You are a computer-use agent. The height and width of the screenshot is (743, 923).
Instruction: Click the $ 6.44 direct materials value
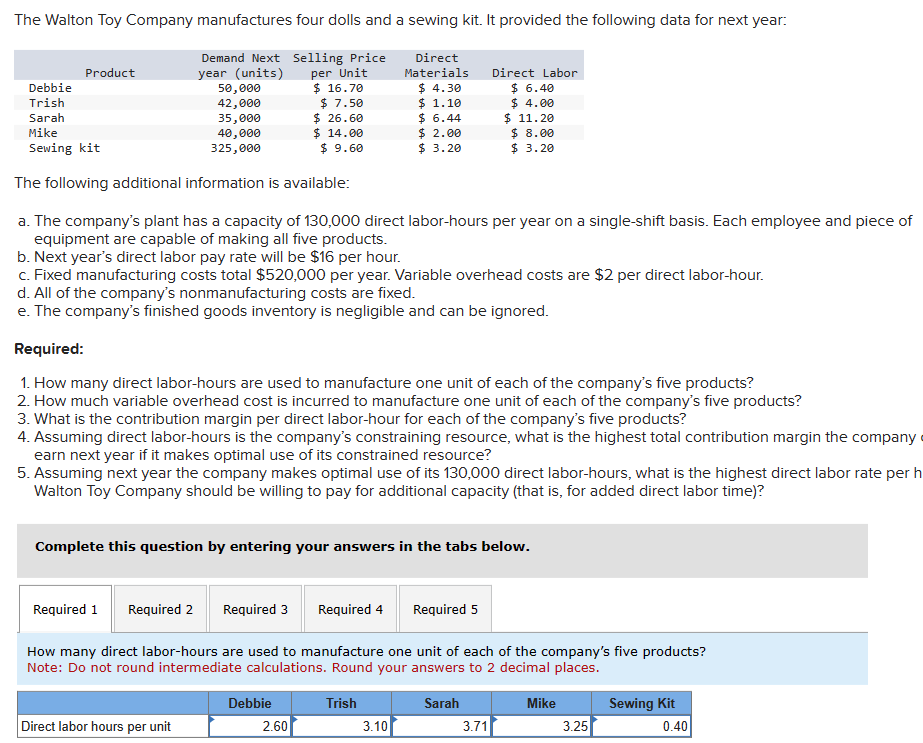[440, 118]
